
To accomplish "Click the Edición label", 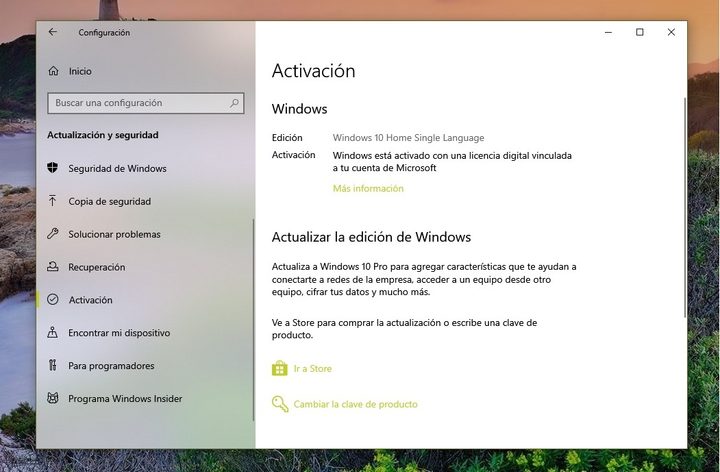I will click(x=287, y=137).
